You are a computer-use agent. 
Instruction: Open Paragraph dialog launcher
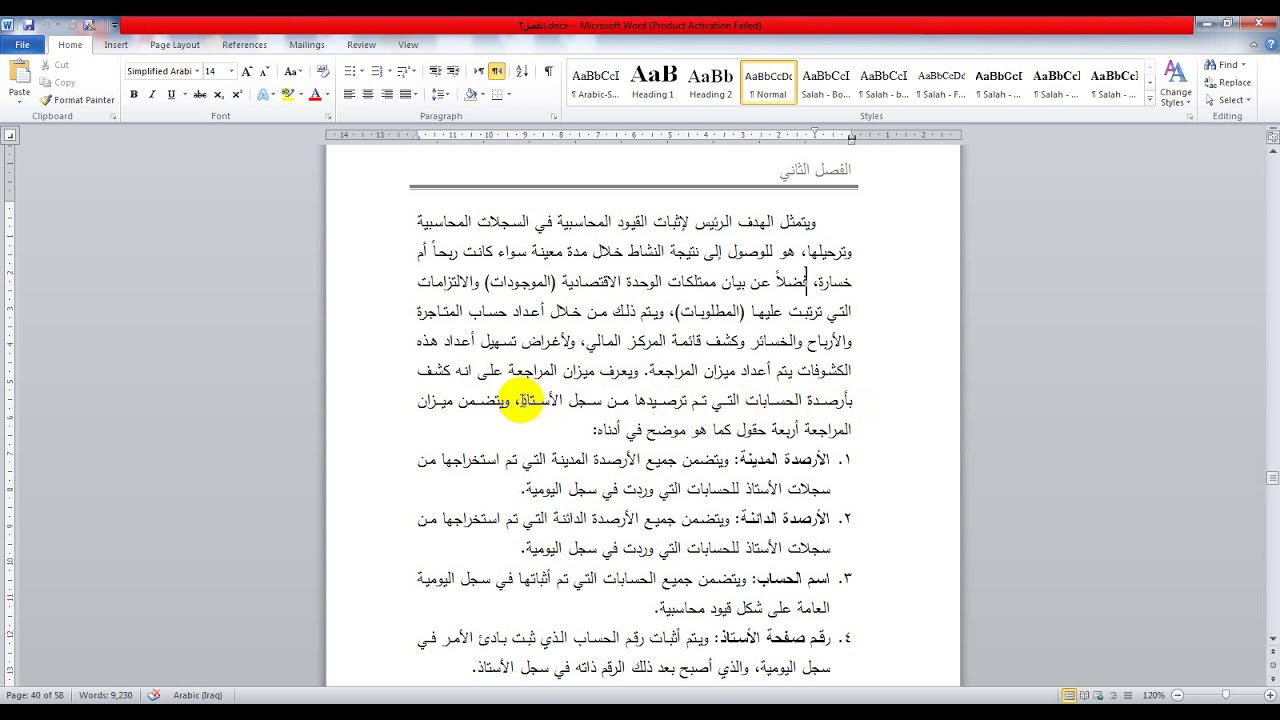pyautogui.click(x=554, y=117)
